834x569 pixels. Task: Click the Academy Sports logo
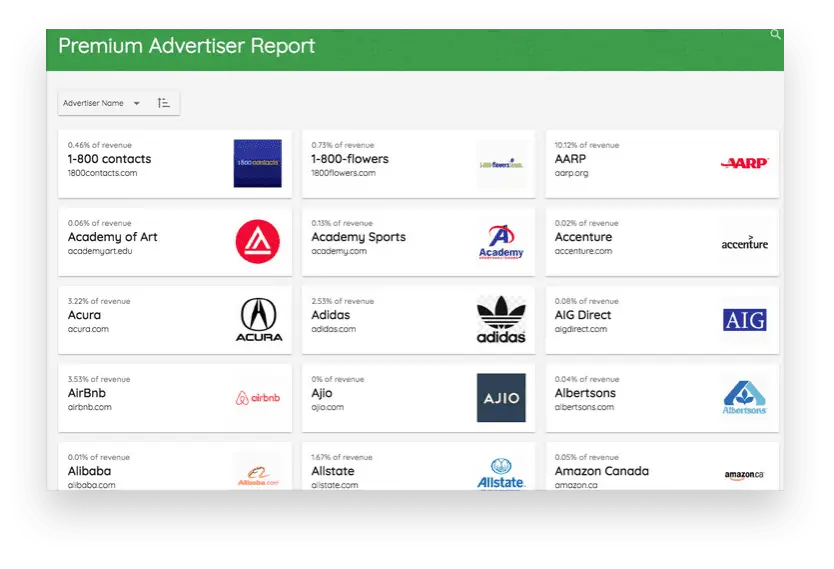(x=501, y=242)
